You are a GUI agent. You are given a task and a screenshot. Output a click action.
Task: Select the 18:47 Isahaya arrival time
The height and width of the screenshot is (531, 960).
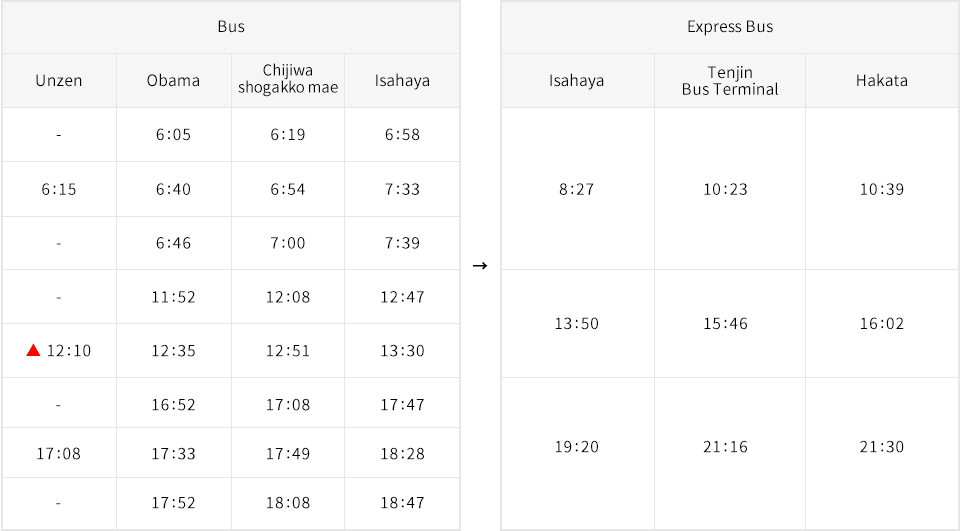click(402, 503)
